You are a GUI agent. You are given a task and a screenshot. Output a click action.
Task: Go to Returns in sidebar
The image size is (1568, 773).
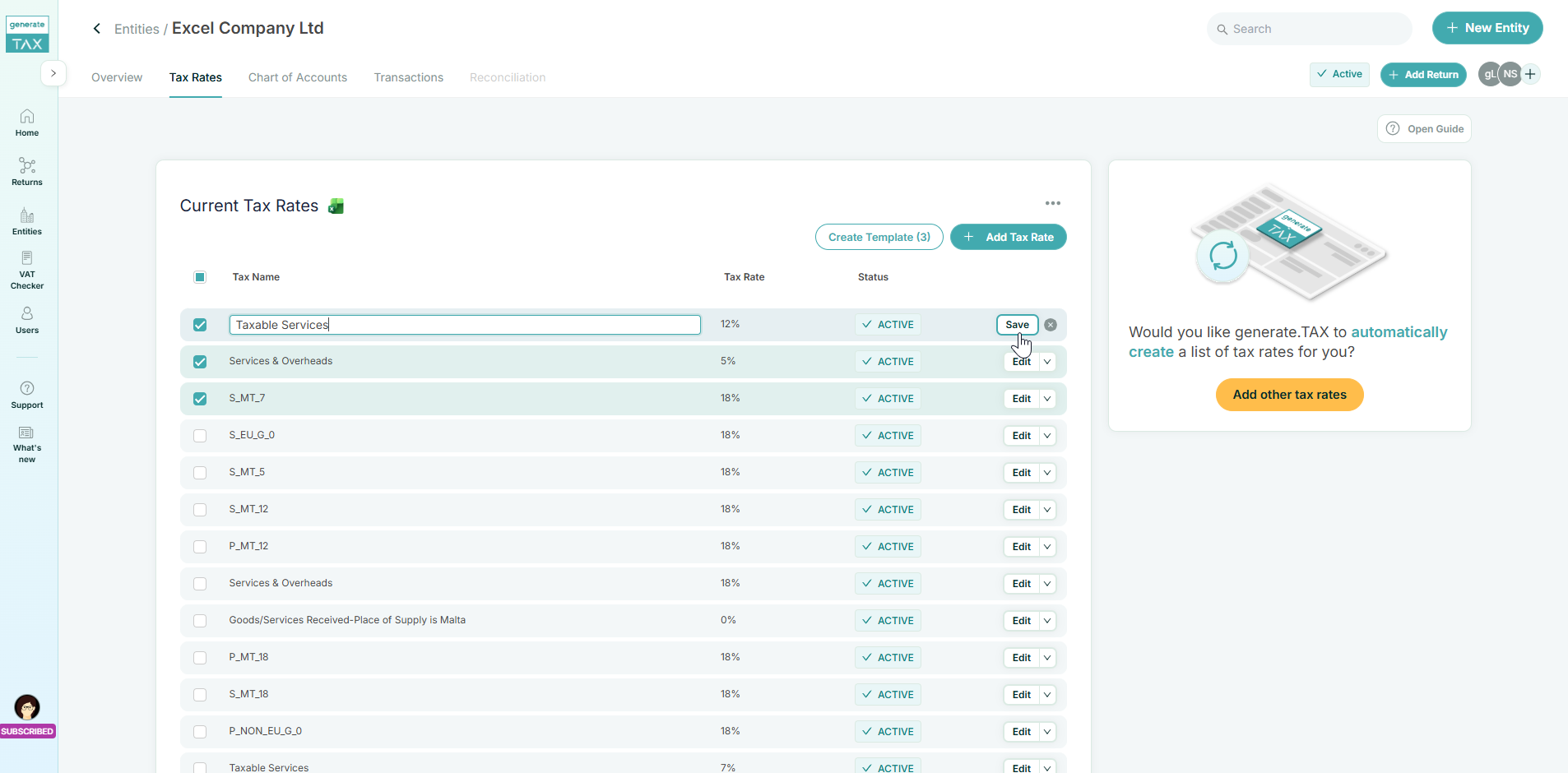point(27,172)
